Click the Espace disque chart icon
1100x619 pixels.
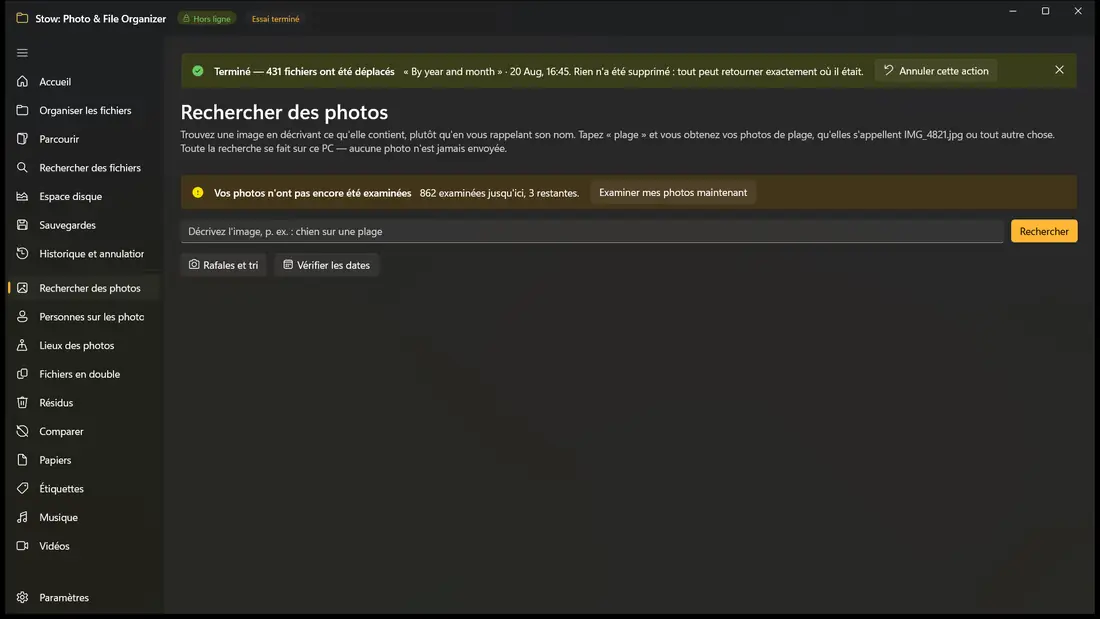click(22, 197)
